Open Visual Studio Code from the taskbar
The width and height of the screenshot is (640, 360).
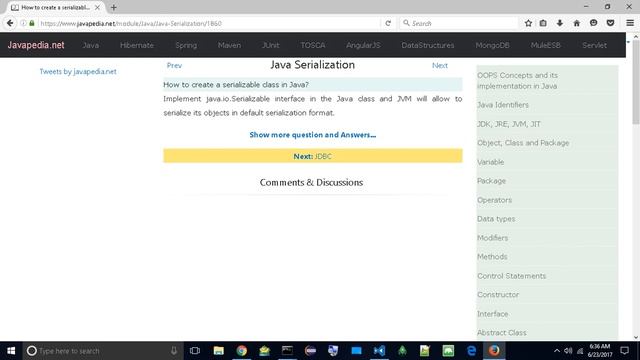(379, 351)
